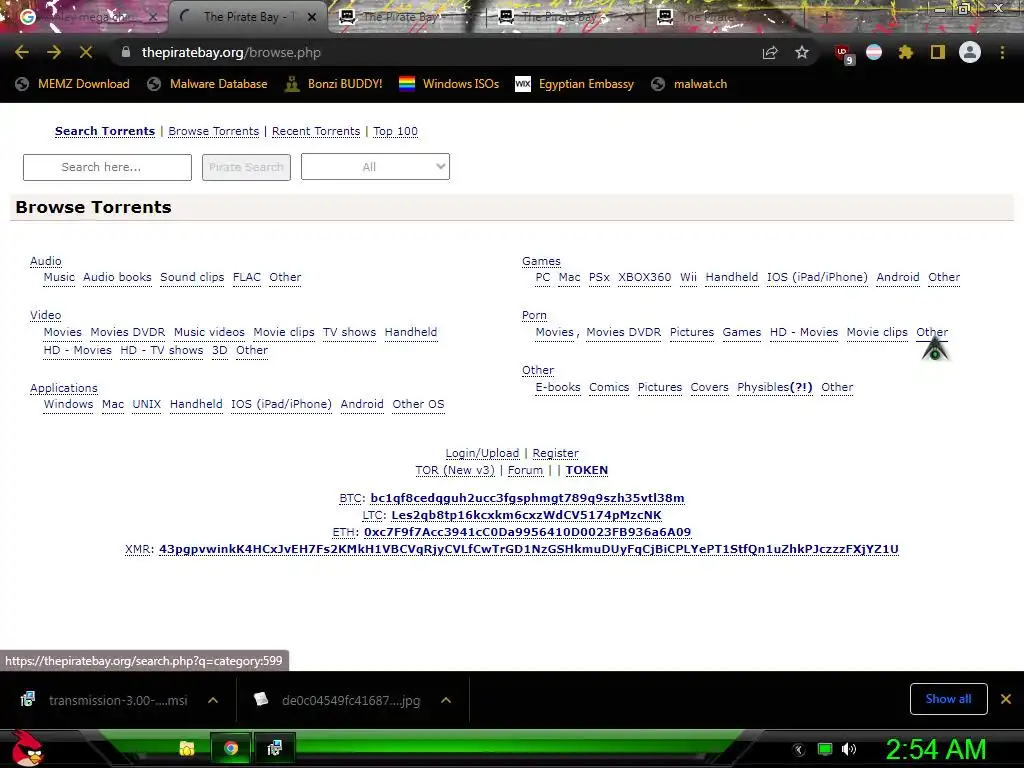Viewport: 1024px width, 768px height.
Task: Open the Extensions puzzle piece menu
Action: tap(906, 52)
